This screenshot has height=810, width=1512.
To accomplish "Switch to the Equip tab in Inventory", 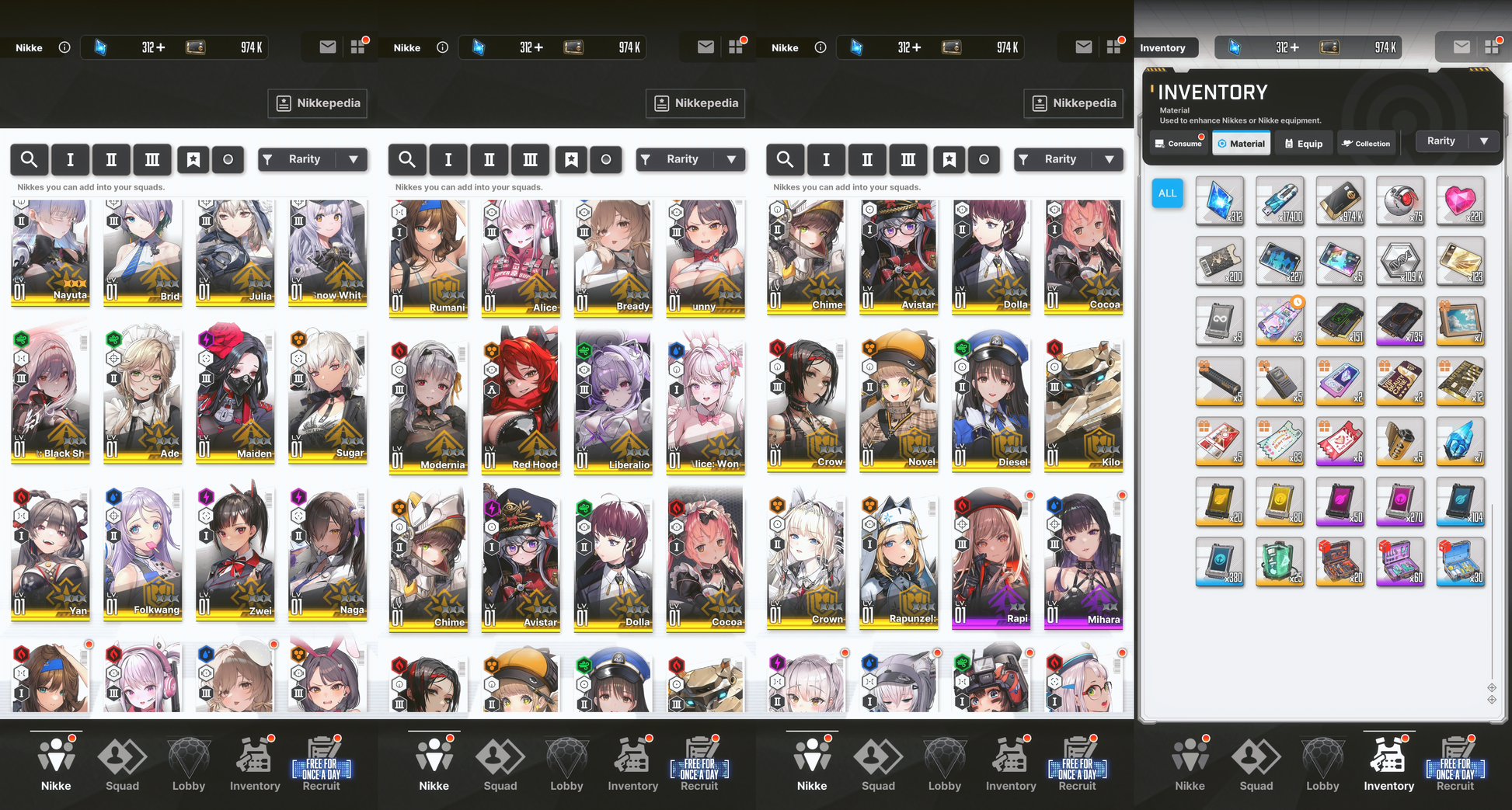I will point(1304,143).
